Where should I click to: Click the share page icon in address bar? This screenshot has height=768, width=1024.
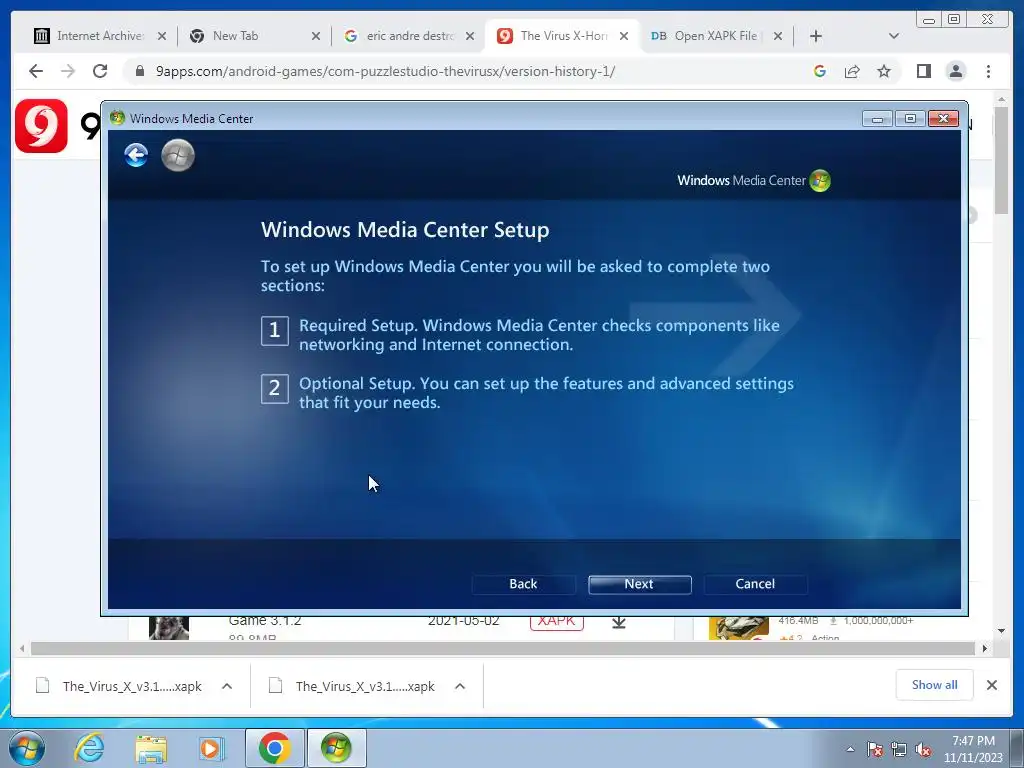click(x=852, y=71)
